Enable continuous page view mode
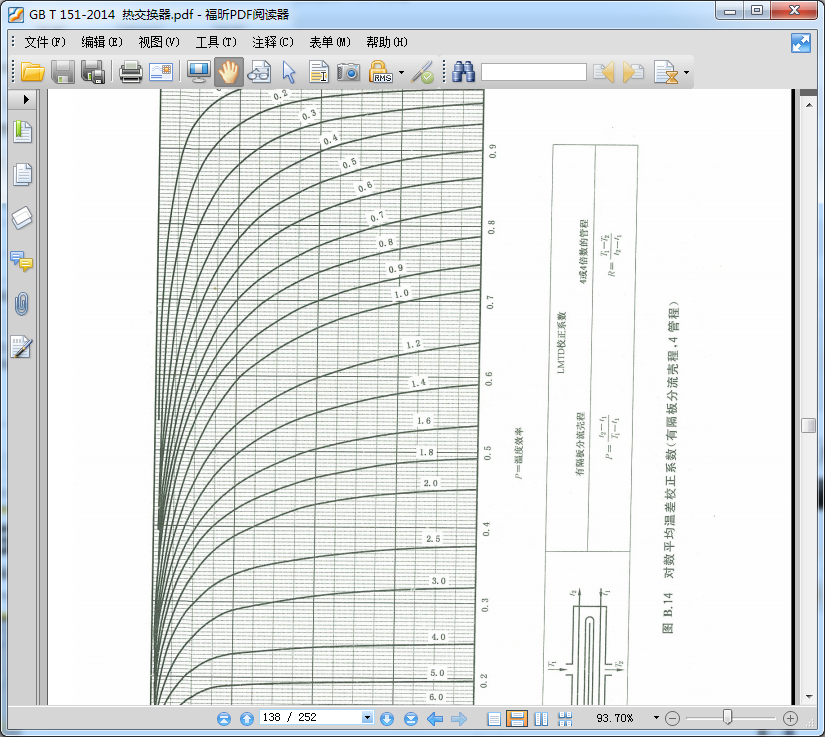825x737 pixels. click(x=517, y=718)
